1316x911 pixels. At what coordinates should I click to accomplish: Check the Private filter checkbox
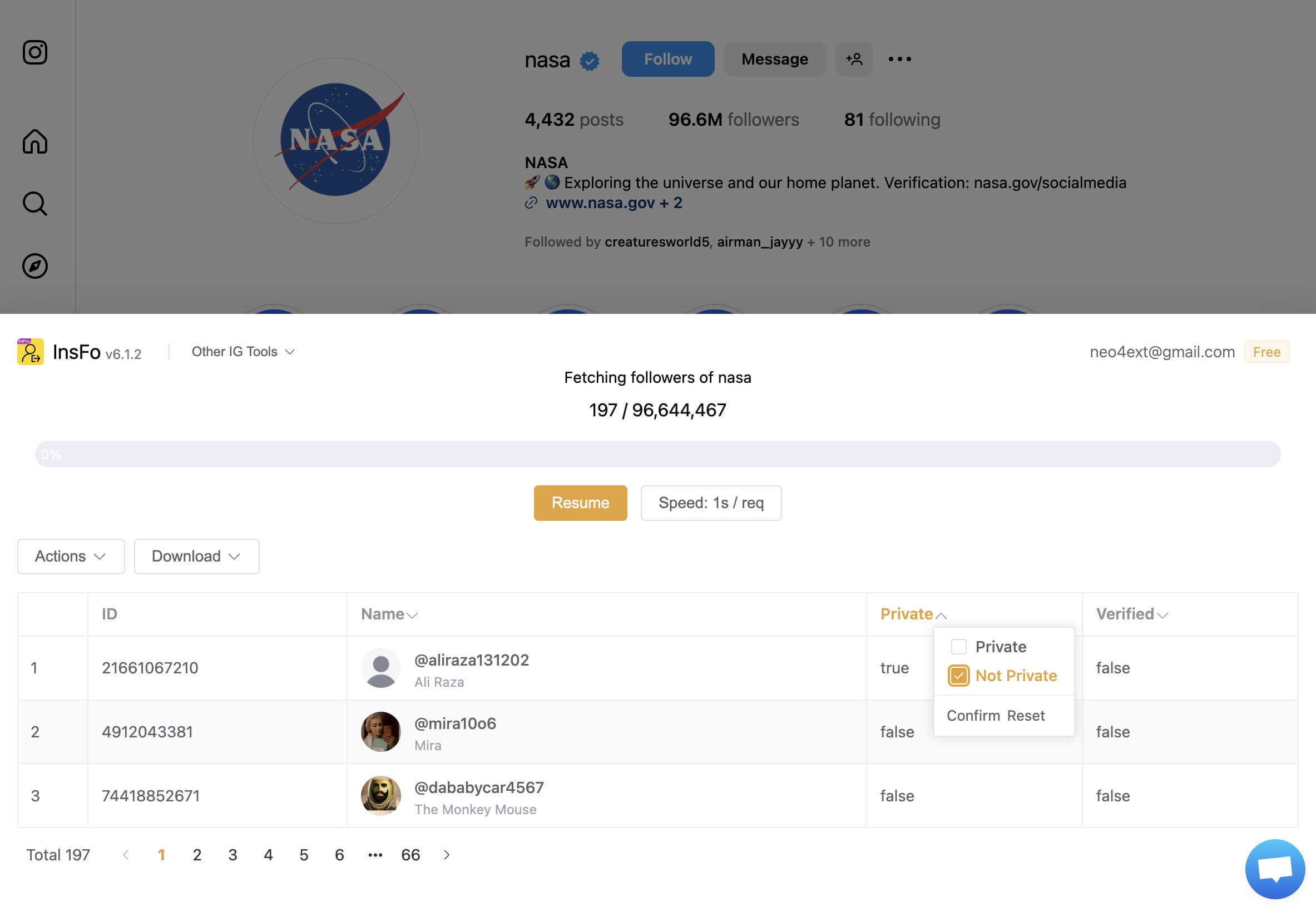[958, 647]
